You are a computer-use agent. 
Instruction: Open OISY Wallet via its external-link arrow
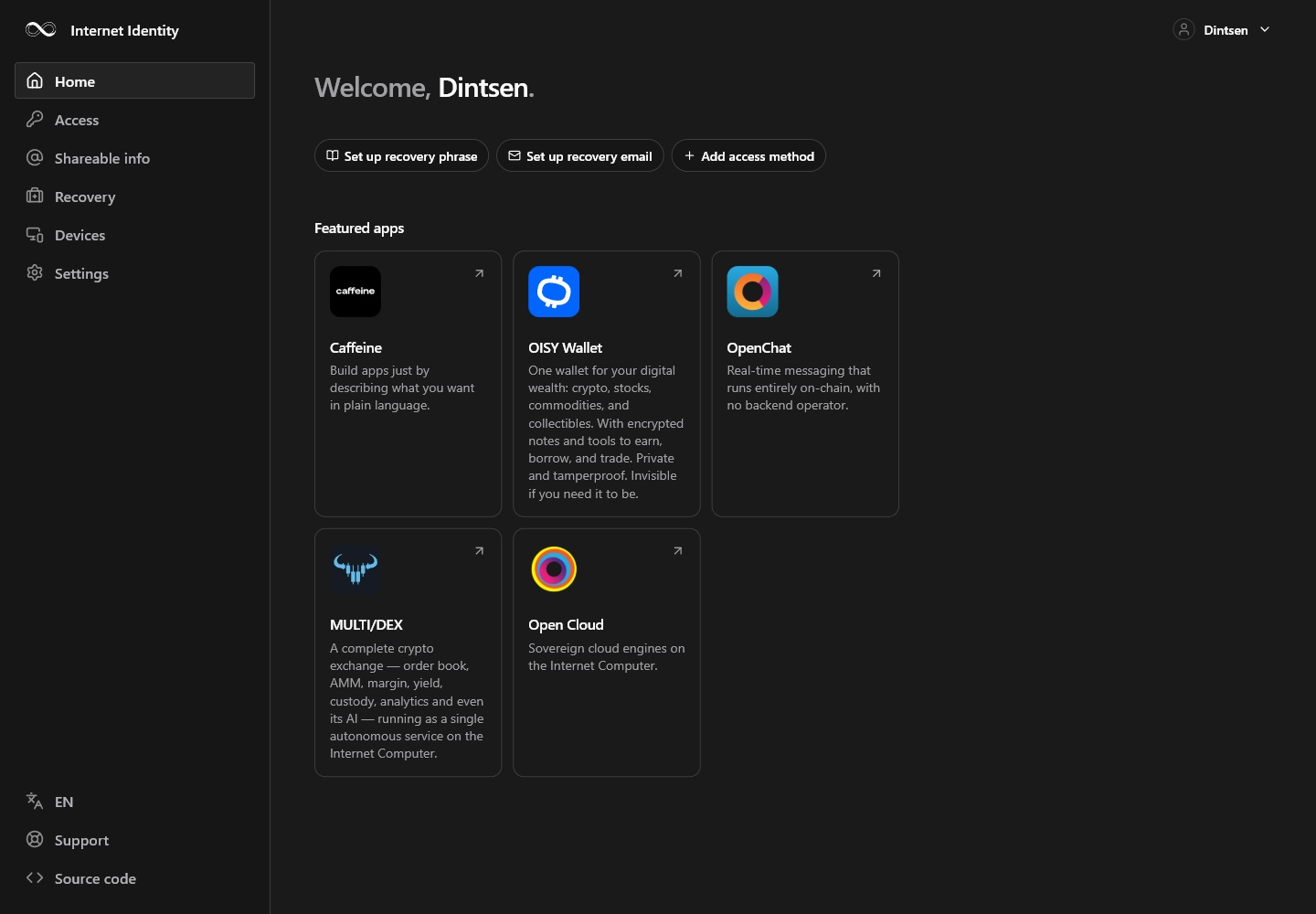pyautogui.click(x=677, y=273)
